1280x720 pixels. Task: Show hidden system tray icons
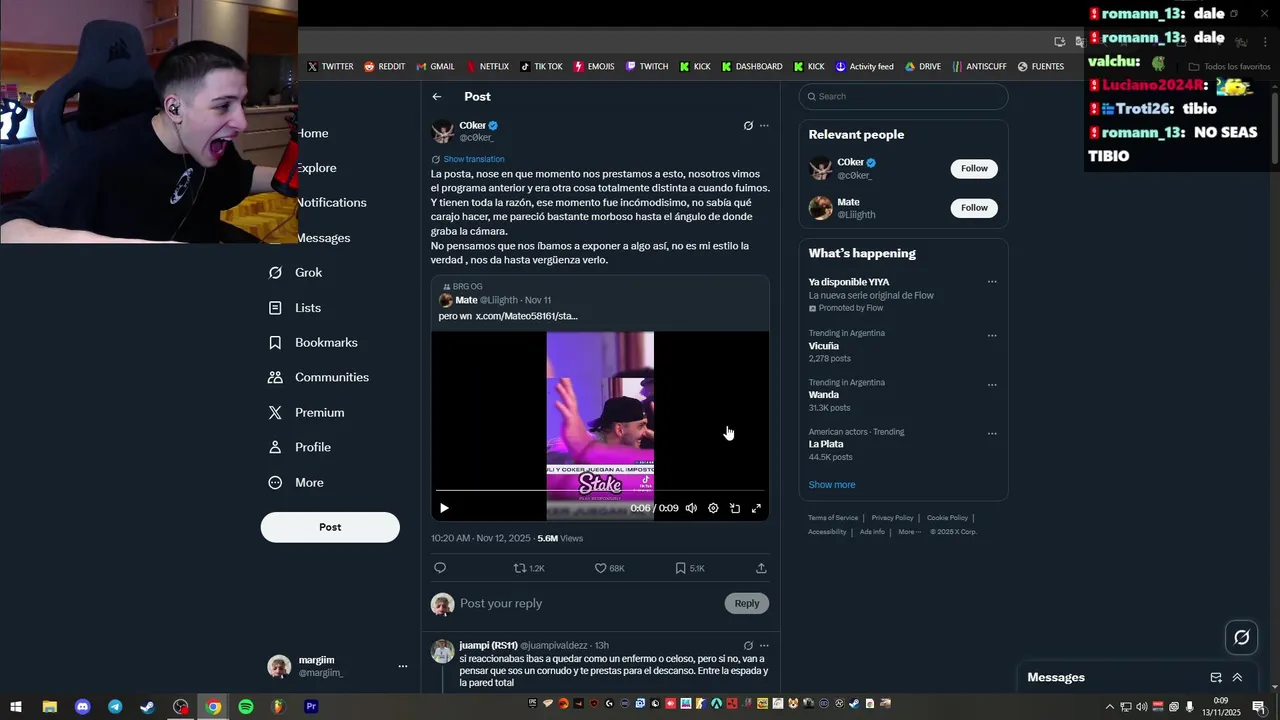[x=1109, y=707]
